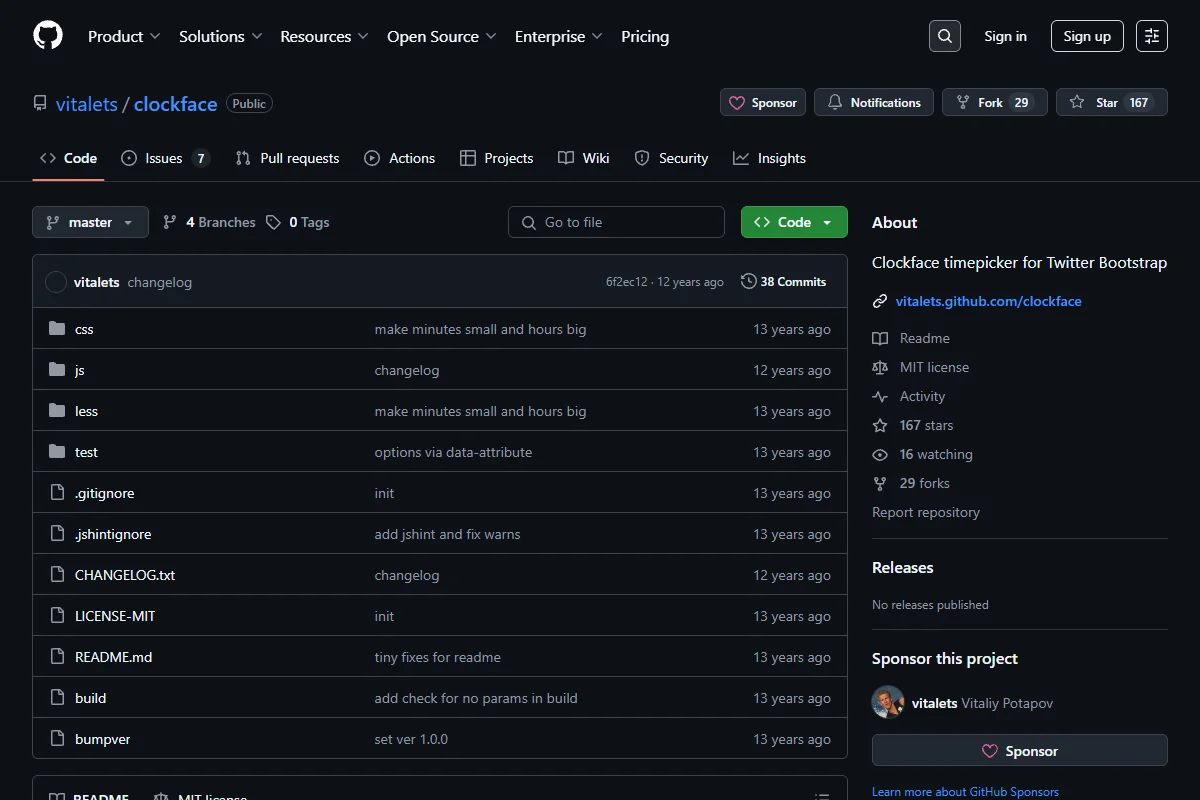The image size is (1200, 800).
Task: Open the Insights tab
Action: pyautogui.click(x=769, y=158)
